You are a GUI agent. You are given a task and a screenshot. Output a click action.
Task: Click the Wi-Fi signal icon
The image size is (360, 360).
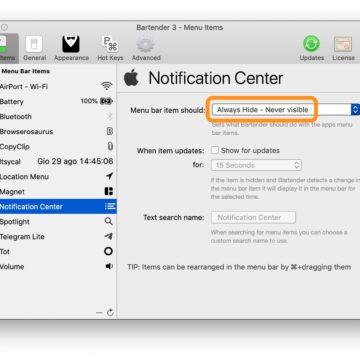tap(107, 86)
